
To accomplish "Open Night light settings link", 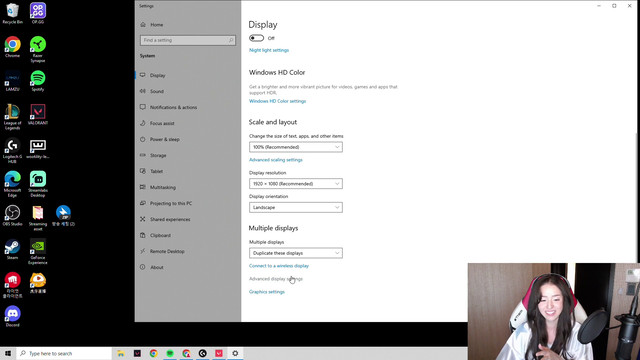I will point(269,50).
